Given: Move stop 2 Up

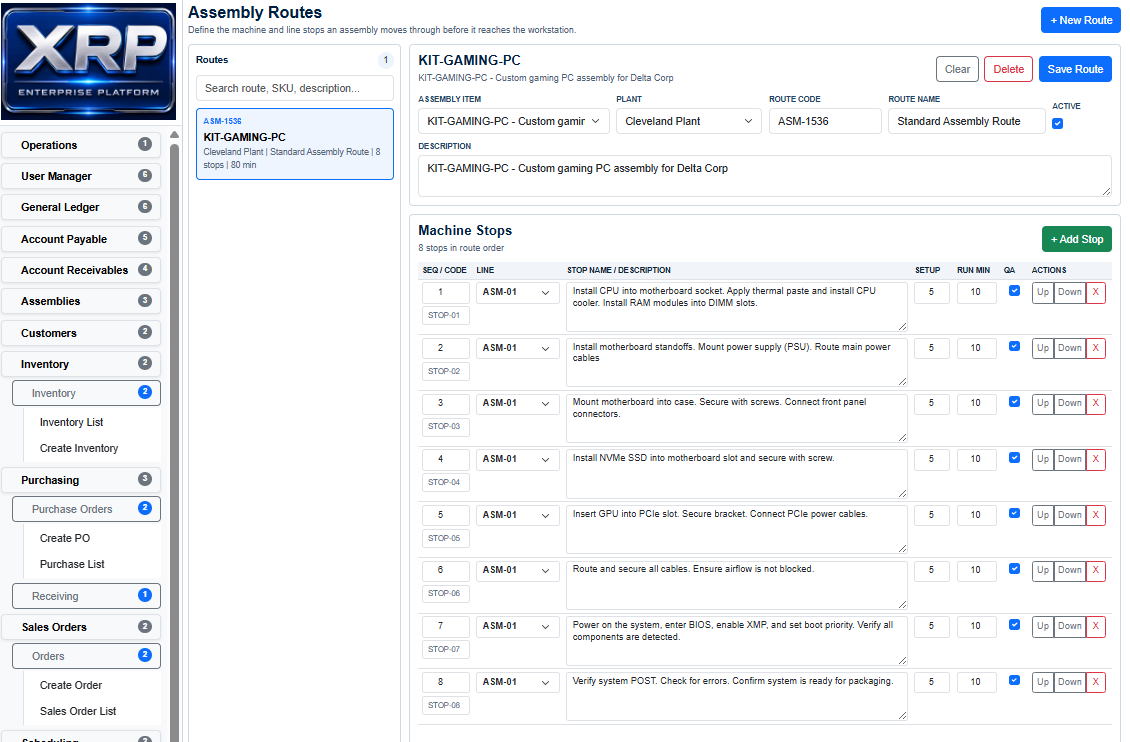Looking at the screenshot, I should point(1043,348).
